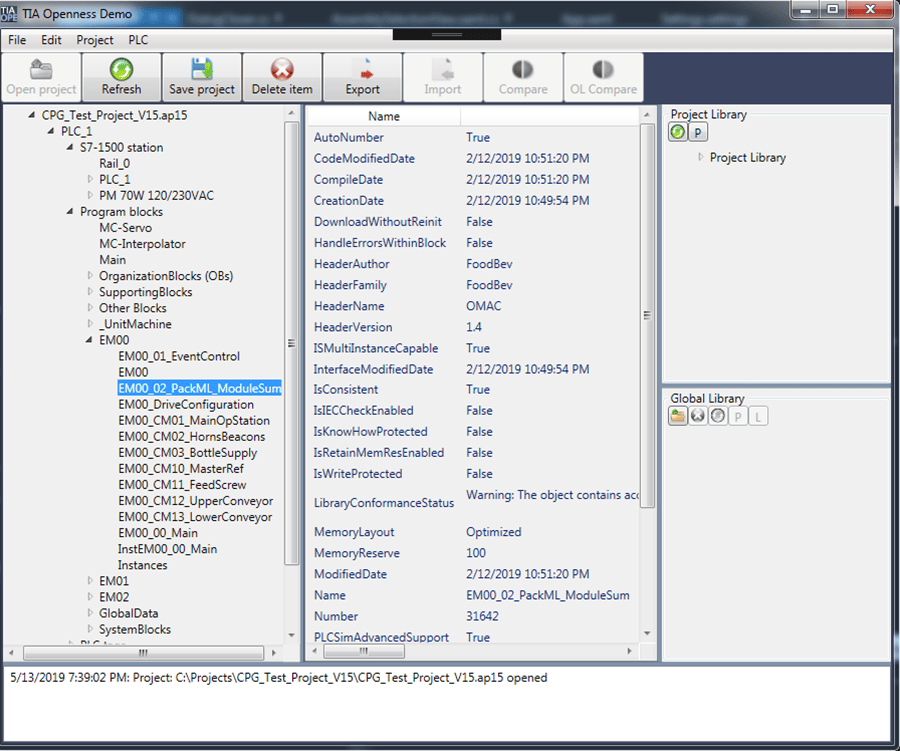Collapse the CPG_Test_Project_V15.ap15 root node
This screenshot has height=751, width=900.
tap(32, 115)
